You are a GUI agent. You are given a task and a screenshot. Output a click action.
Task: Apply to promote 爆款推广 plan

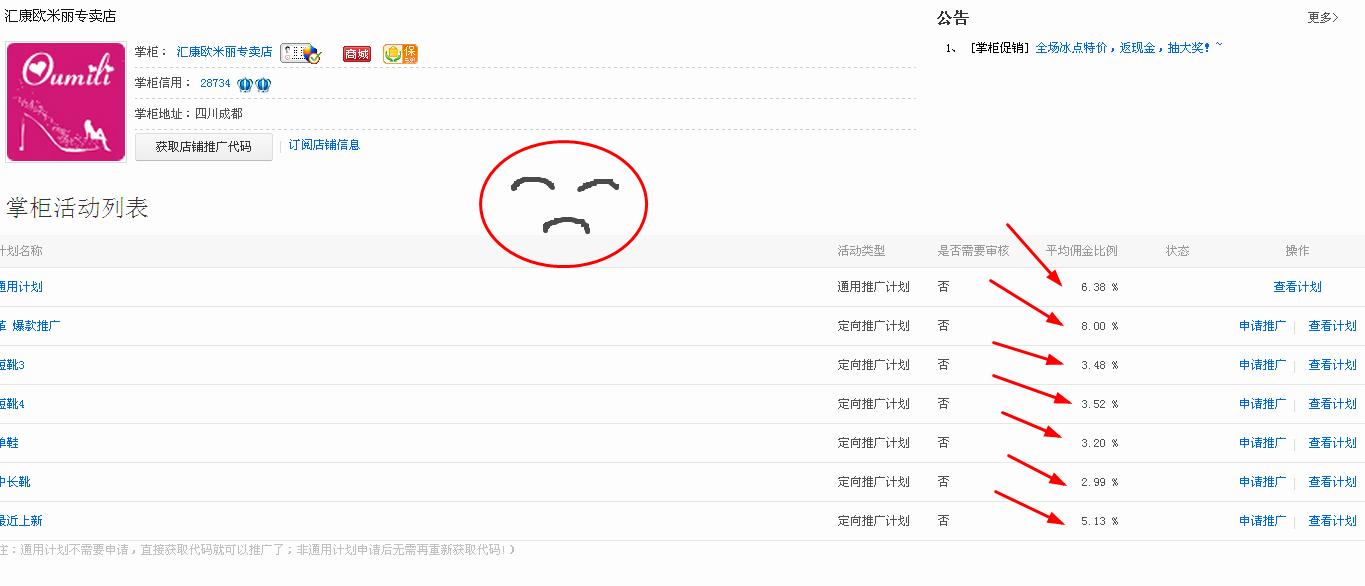coord(1262,326)
